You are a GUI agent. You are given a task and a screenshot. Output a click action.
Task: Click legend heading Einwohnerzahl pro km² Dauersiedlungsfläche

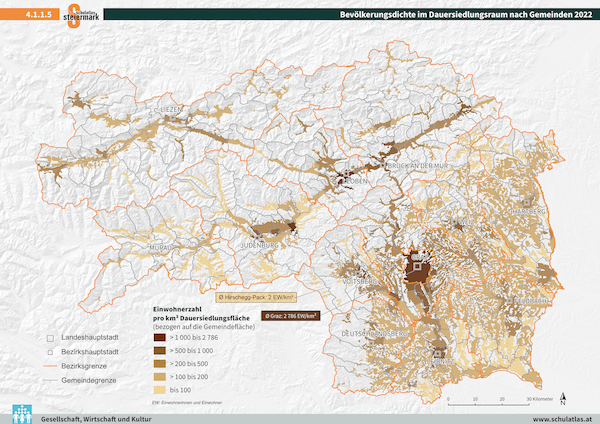[201, 313]
